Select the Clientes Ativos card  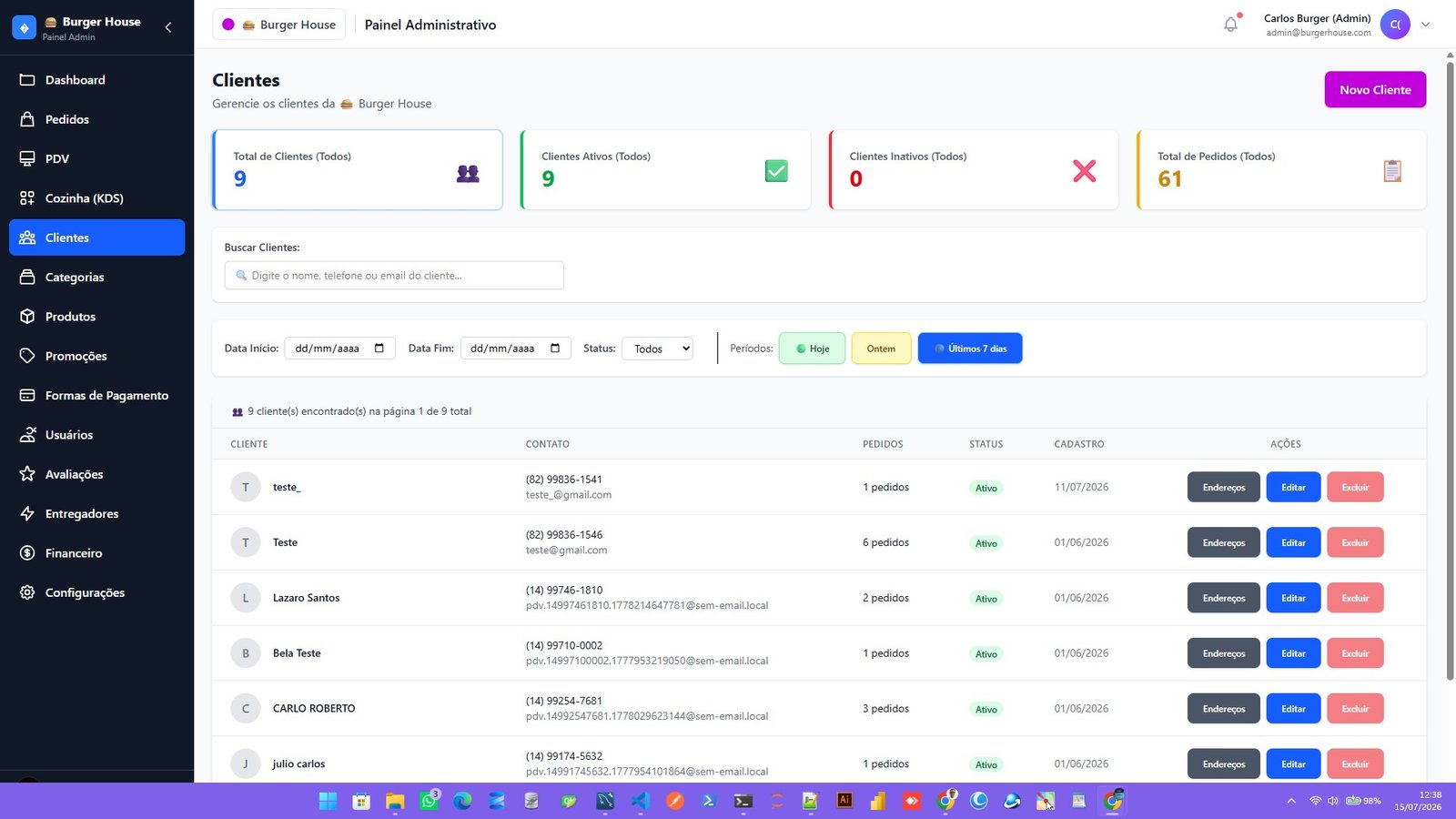pyautogui.click(x=665, y=170)
